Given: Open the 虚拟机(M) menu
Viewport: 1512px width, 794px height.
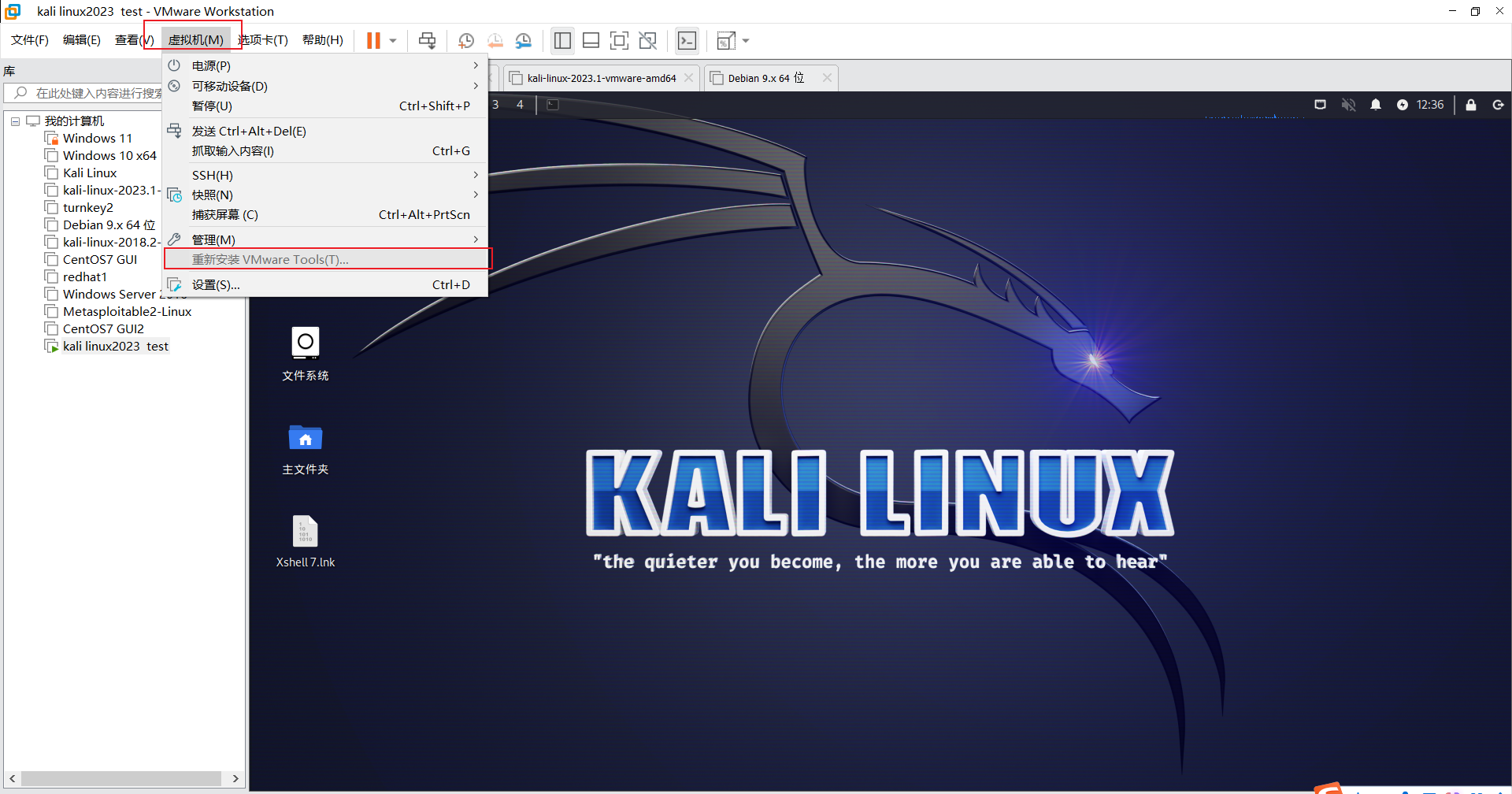Looking at the screenshot, I should point(196,40).
